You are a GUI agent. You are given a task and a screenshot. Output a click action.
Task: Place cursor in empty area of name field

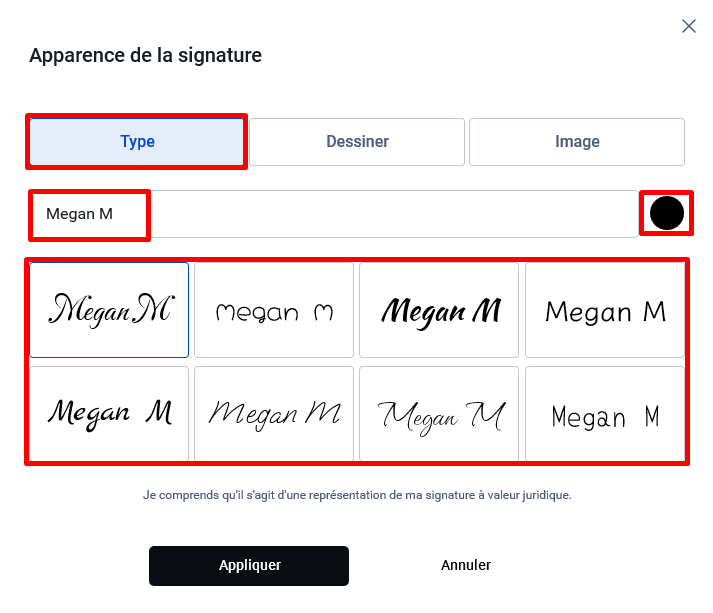391,214
